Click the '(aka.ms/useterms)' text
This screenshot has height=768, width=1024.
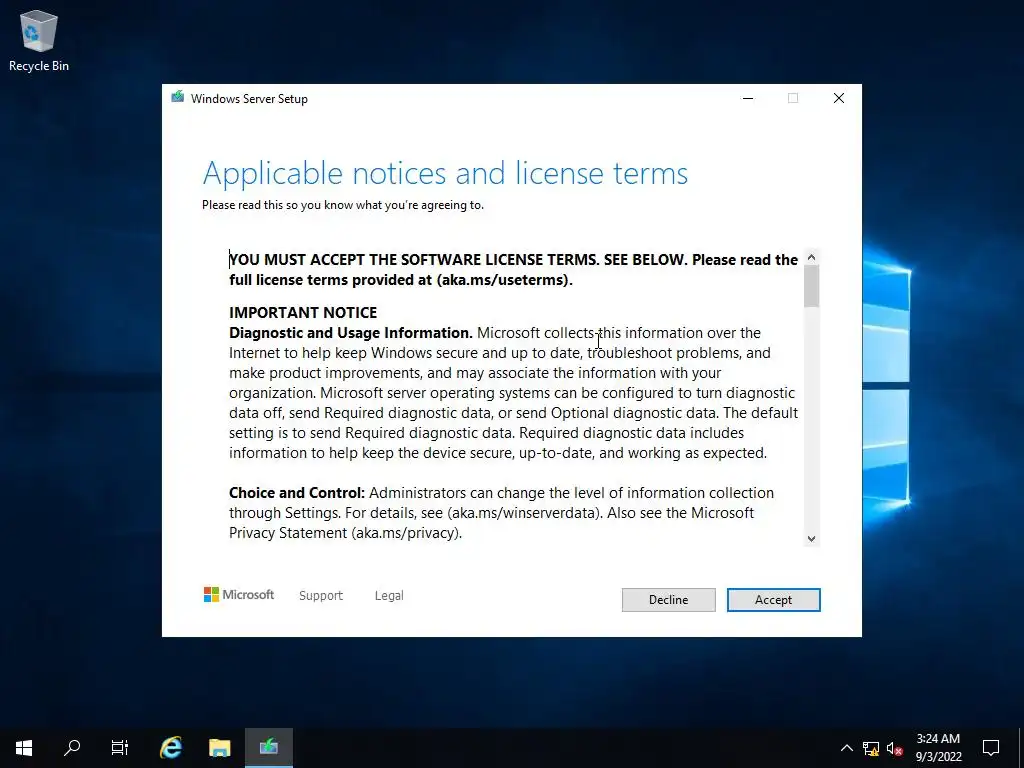coord(505,280)
